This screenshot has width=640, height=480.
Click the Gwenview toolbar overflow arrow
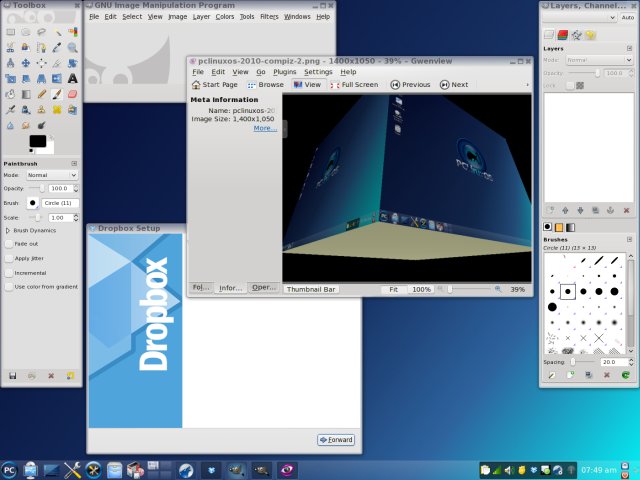click(527, 84)
